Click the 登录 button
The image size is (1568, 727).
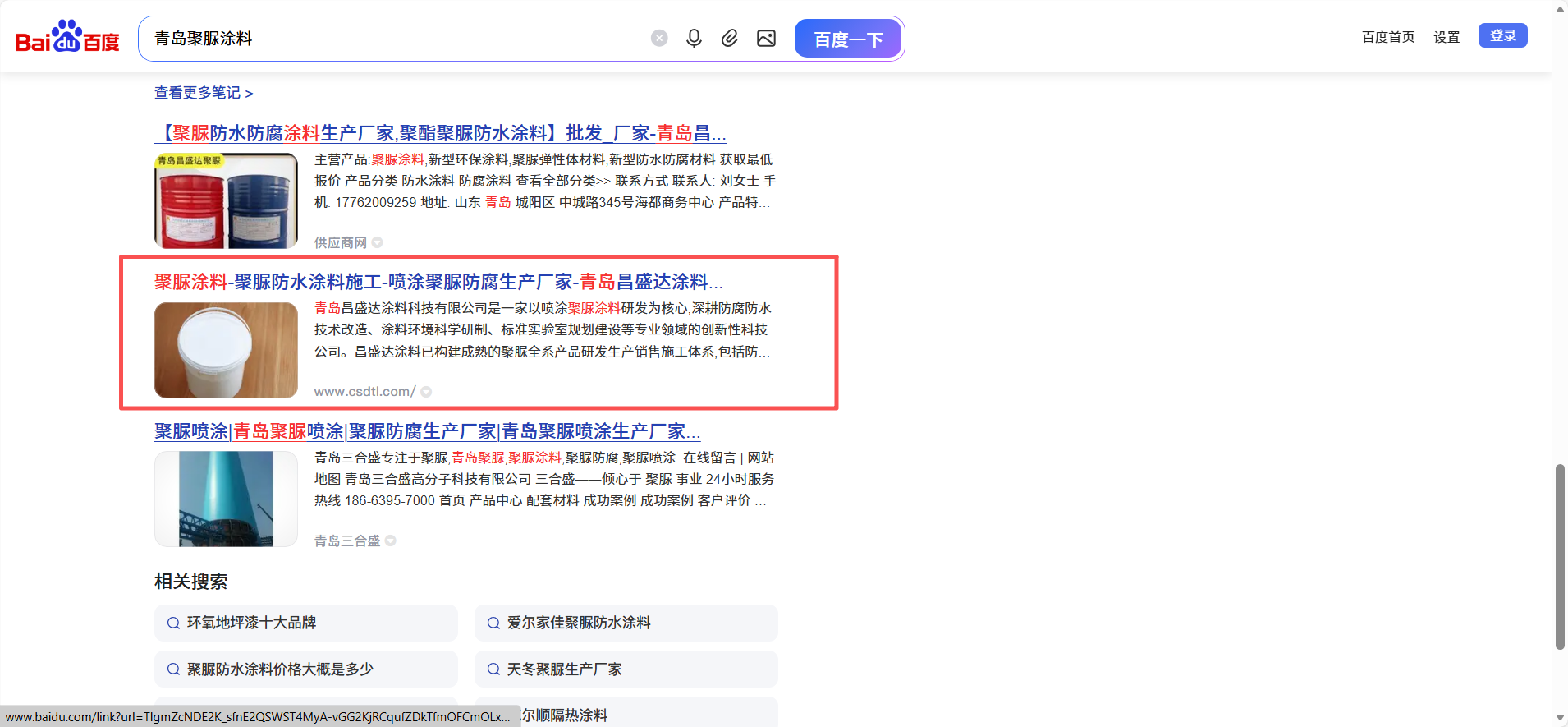point(1503,35)
